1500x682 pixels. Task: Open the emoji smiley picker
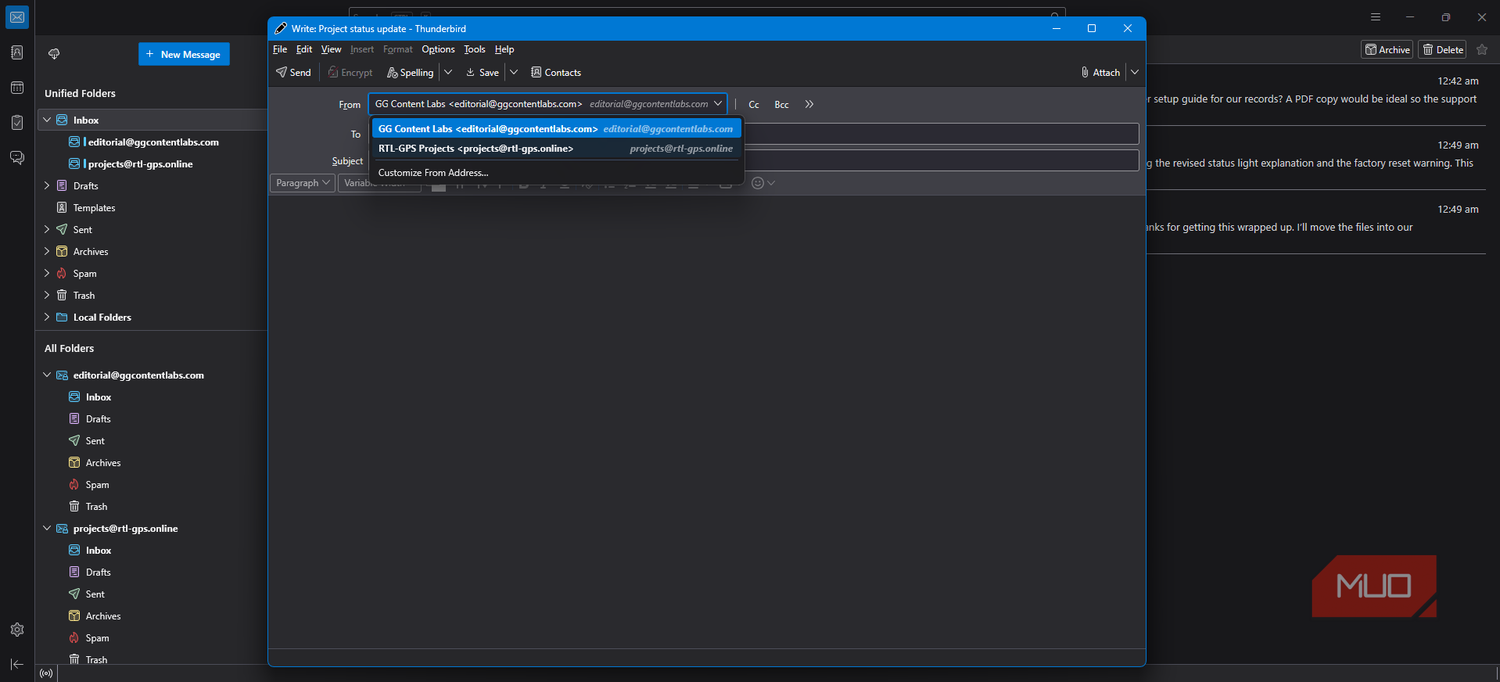757,183
